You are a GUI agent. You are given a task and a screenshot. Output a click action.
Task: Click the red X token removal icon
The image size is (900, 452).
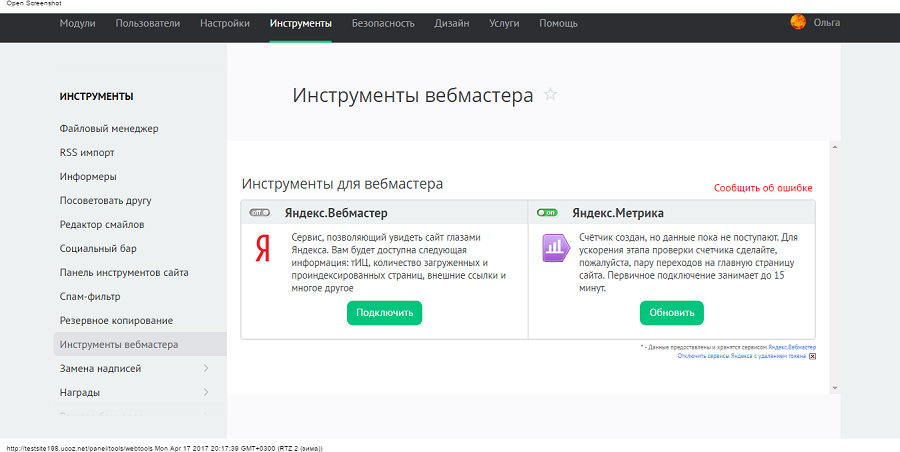(812, 356)
